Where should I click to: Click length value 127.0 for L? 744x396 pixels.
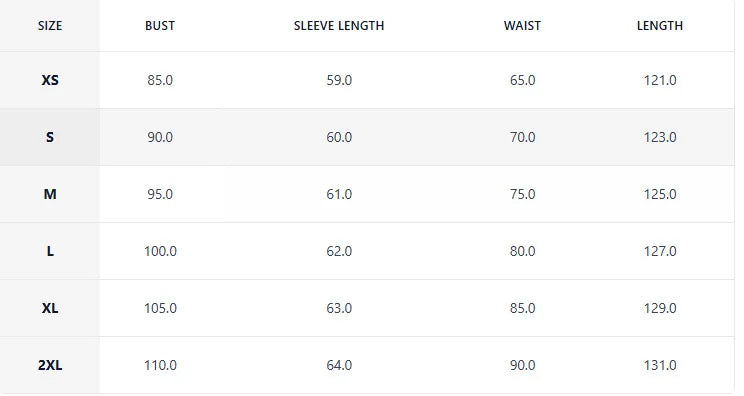(x=660, y=251)
